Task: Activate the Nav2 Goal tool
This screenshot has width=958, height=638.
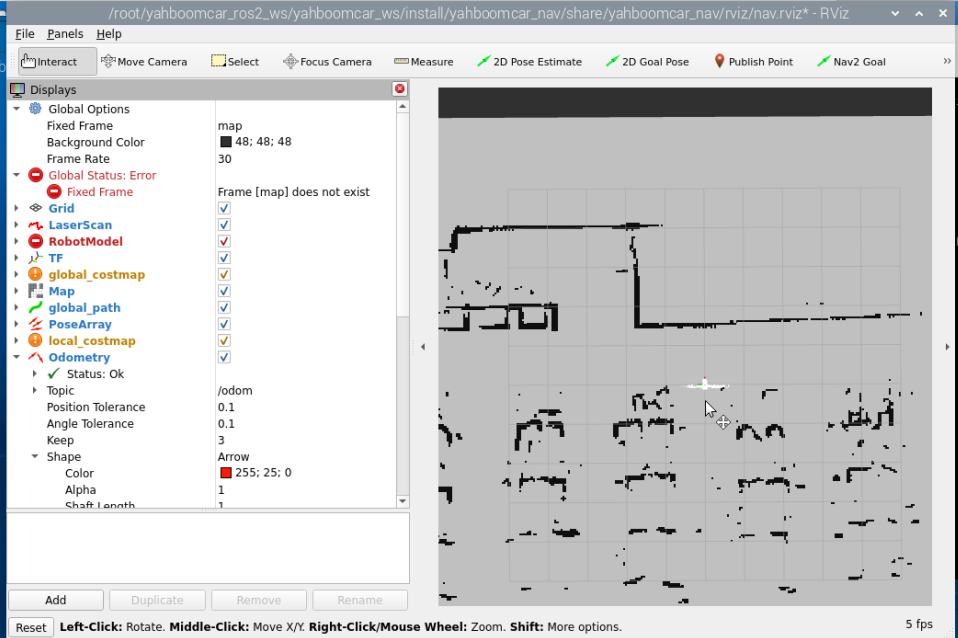Action: pos(851,61)
